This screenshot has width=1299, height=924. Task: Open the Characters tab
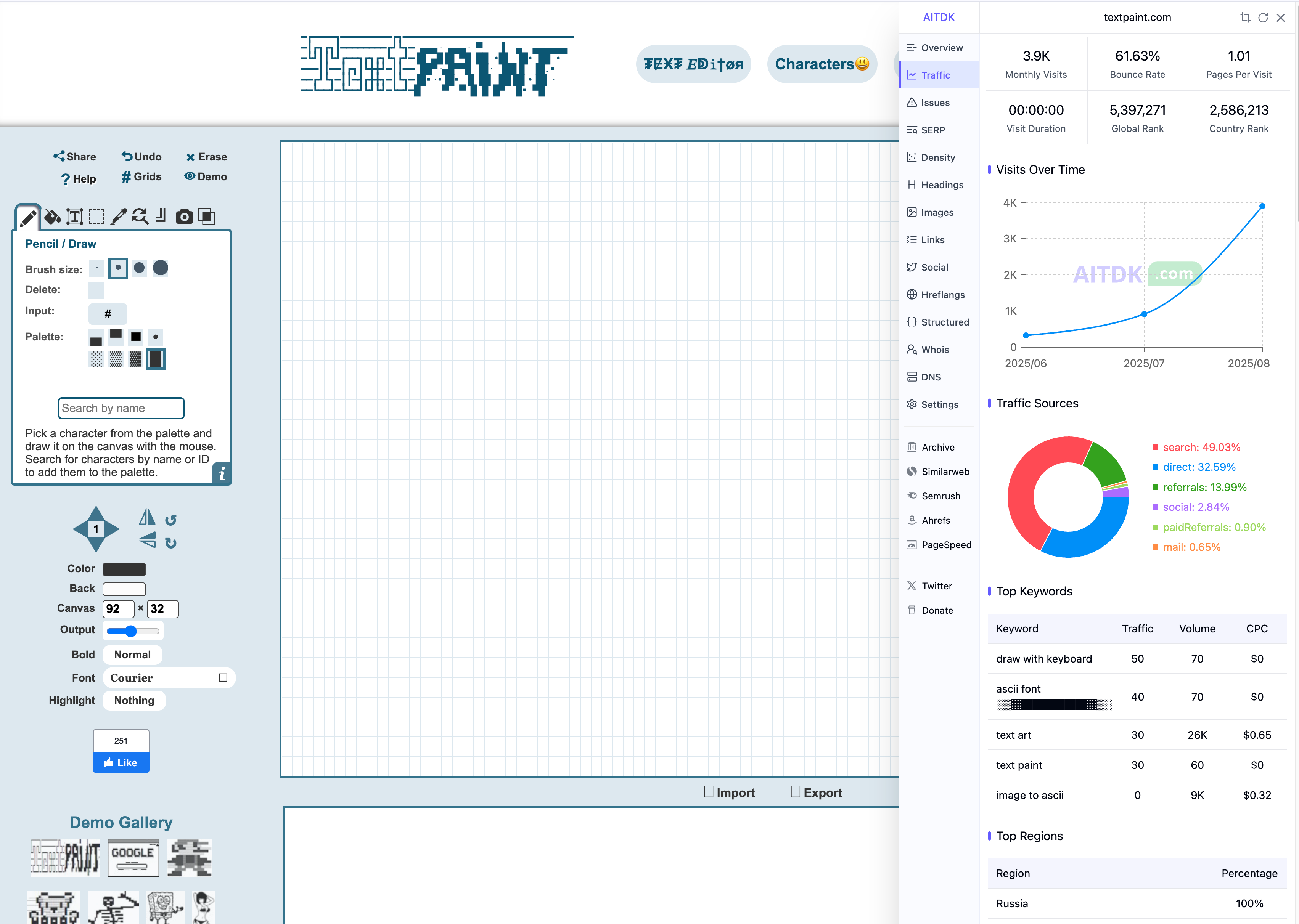click(822, 64)
